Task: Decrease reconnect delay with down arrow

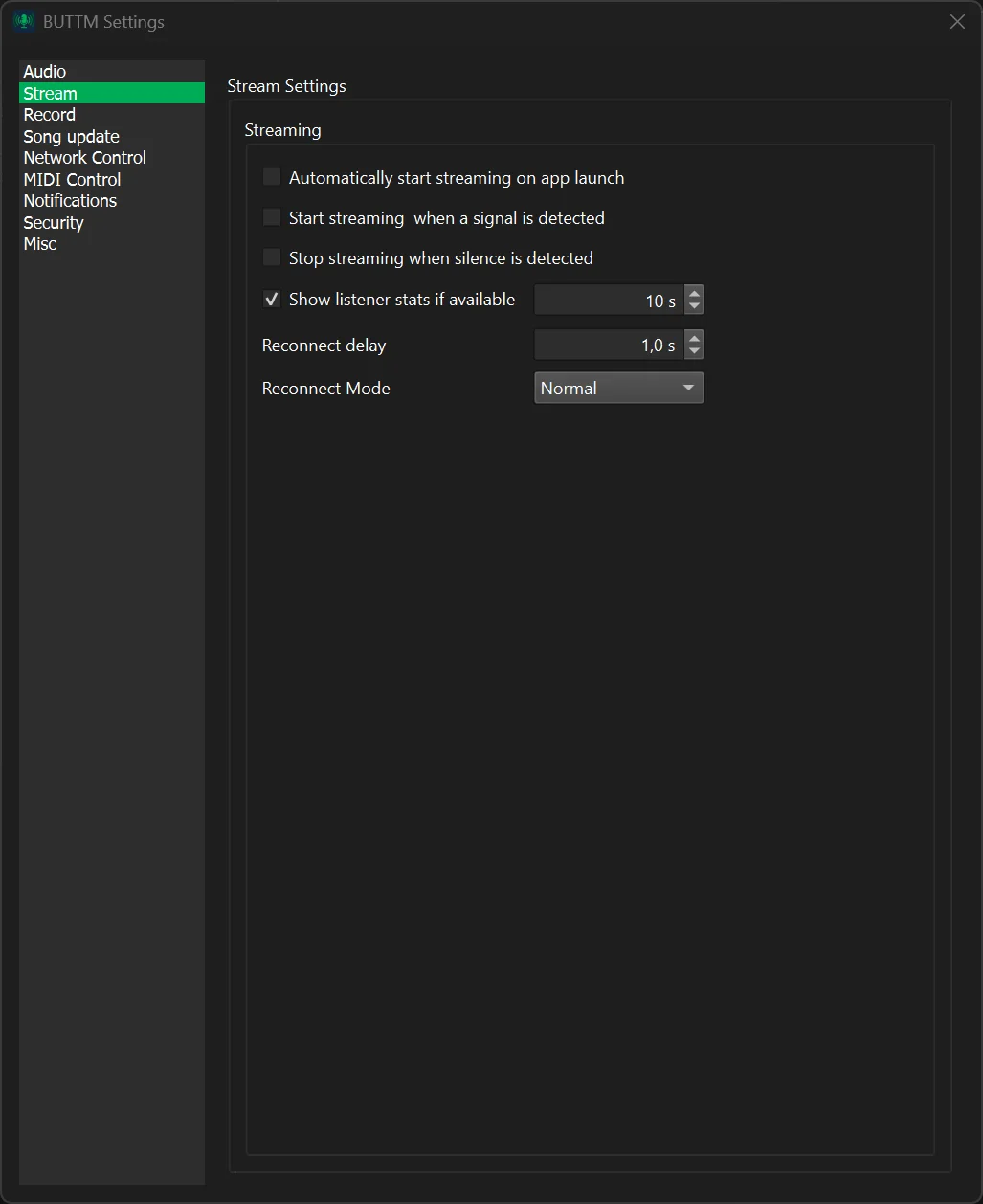Action: point(694,350)
